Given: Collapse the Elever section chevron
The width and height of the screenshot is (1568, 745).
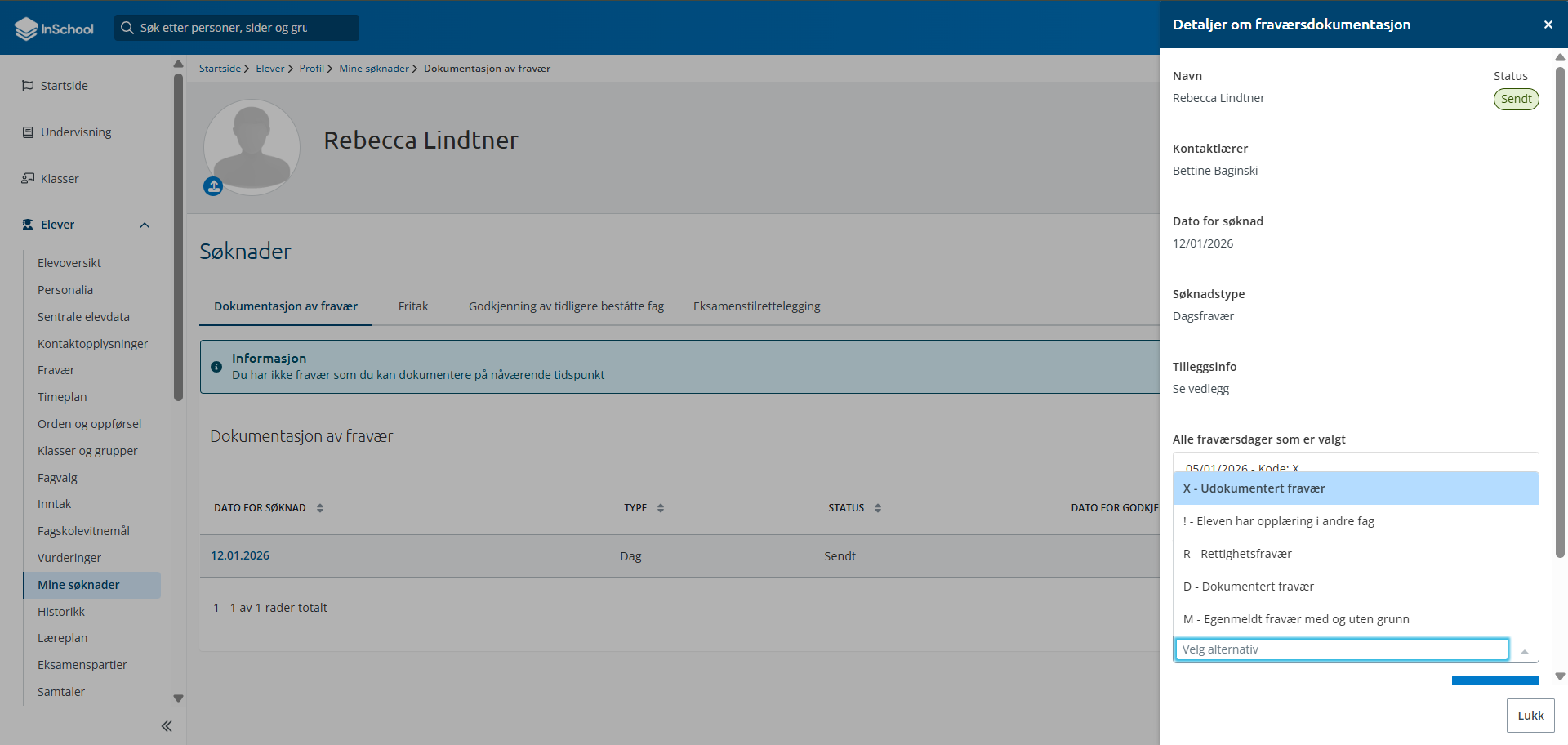Looking at the screenshot, I should point(145,225).
